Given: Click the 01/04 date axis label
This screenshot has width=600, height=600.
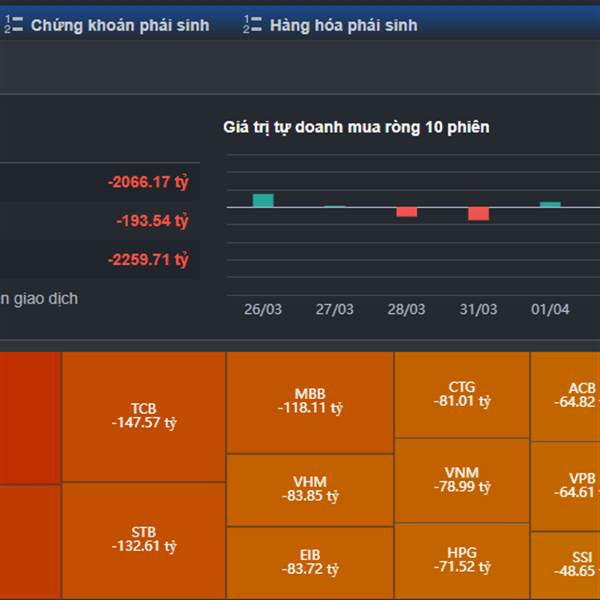Looking at the screenshot, I should [550, 309].
